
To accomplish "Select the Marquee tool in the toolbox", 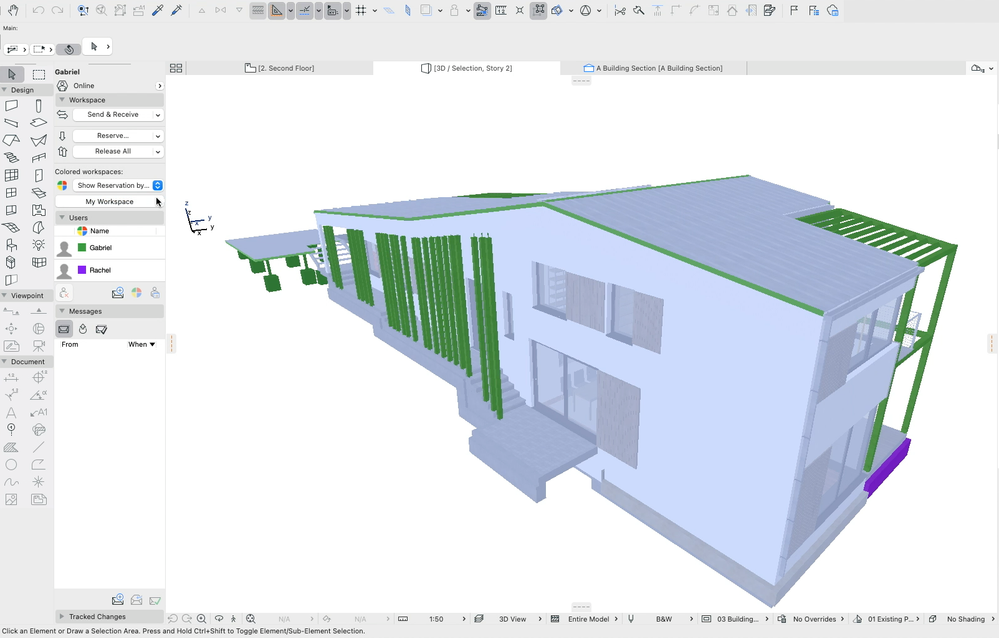I will tap(39, 74).
